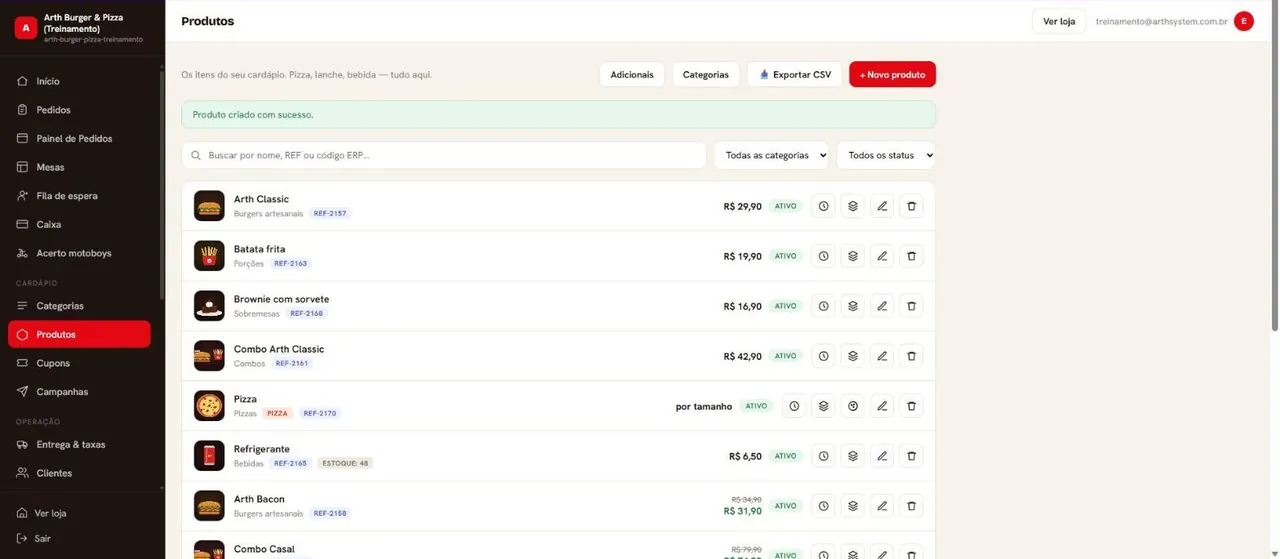Screen dimensions: 1280x559
Task: Open Fila de espera menu item
Action: point(79,196)
